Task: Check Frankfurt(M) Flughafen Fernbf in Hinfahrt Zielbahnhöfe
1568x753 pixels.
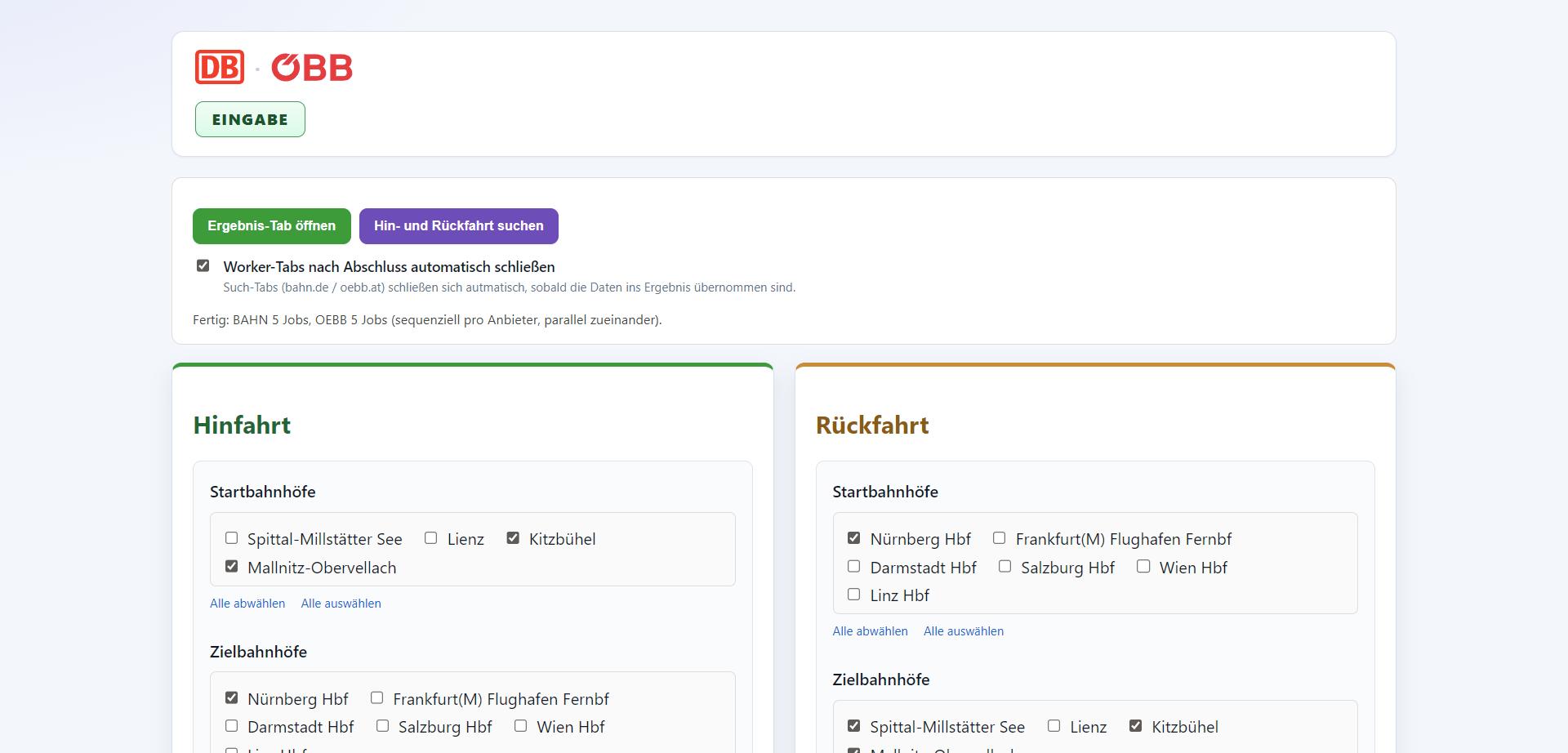Action: [377, 698]
